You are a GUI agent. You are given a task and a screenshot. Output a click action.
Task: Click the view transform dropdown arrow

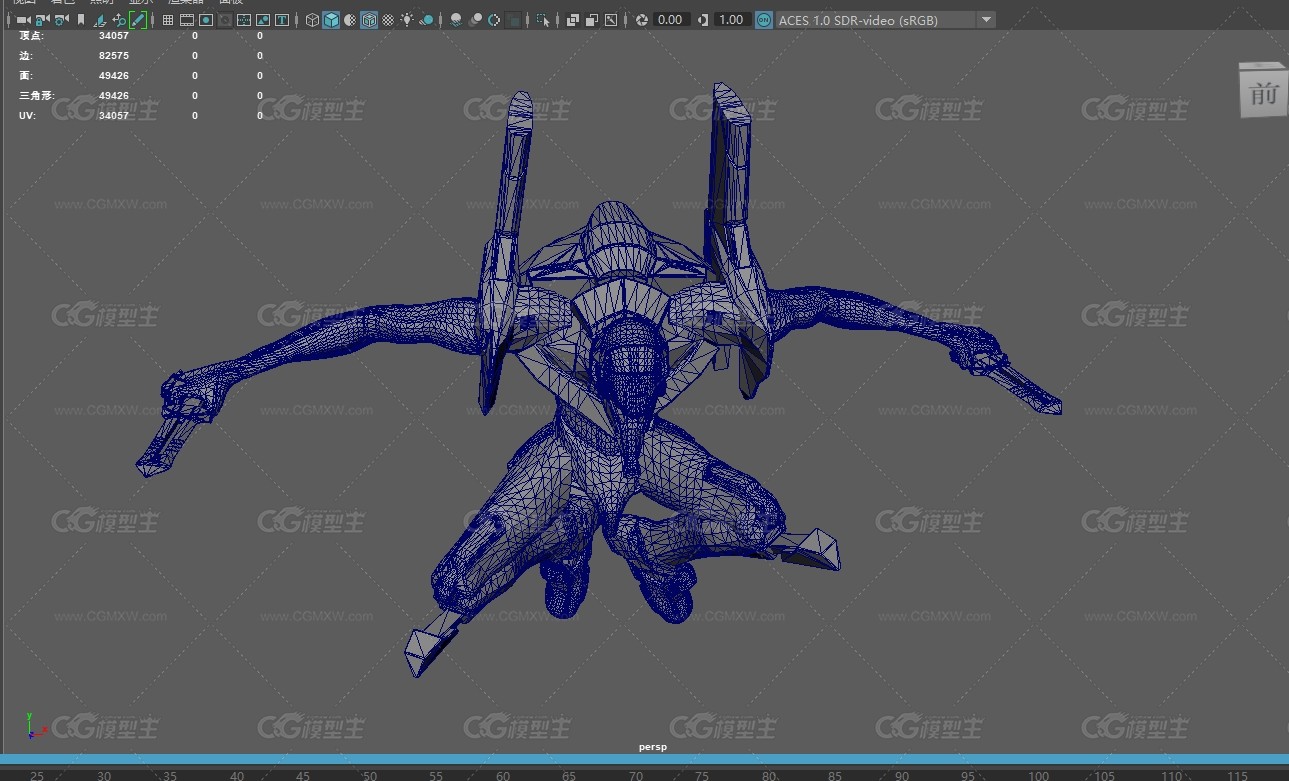click(986, 20)
